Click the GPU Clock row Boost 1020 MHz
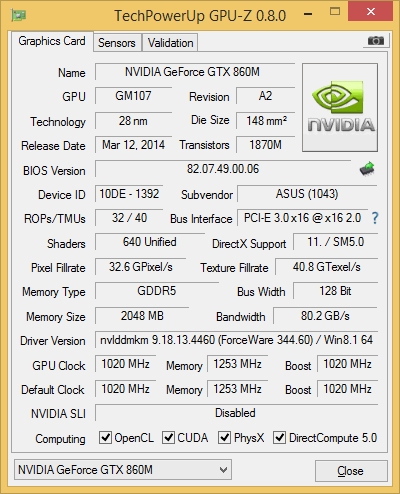Viewport: 400px width, 494px height. click(347, 364)
